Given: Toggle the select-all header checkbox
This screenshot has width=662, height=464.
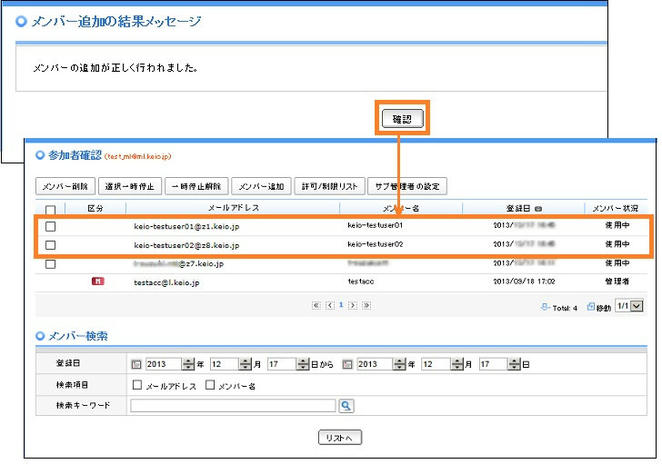Looking at the screenshot, I should (x=51, y=209).
